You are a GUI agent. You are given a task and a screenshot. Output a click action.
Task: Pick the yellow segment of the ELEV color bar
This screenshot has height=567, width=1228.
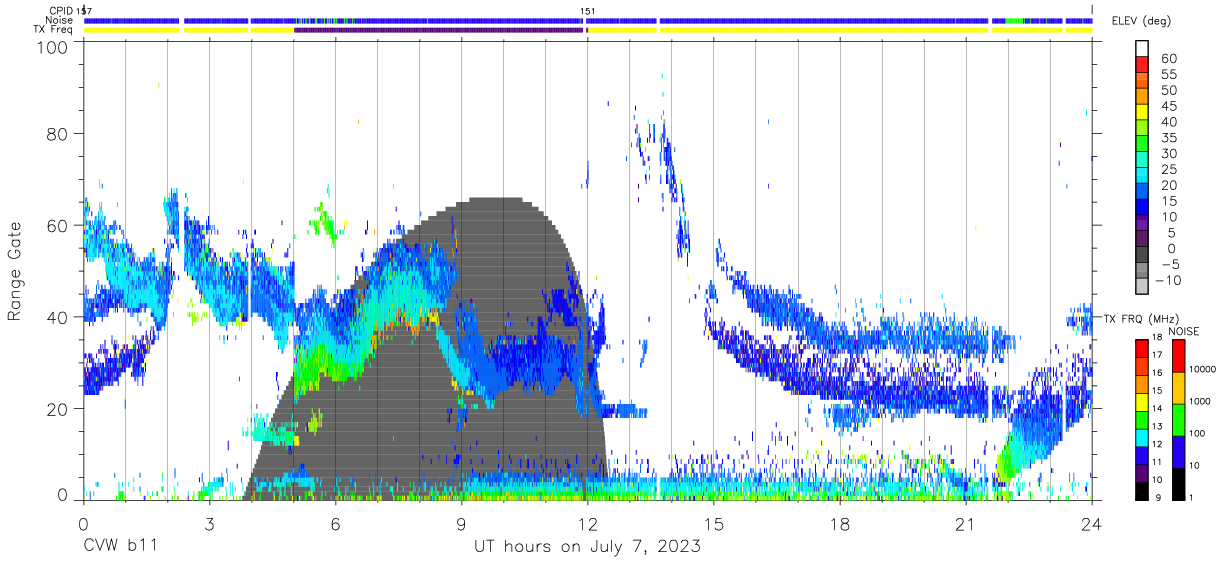(1142, 113)
